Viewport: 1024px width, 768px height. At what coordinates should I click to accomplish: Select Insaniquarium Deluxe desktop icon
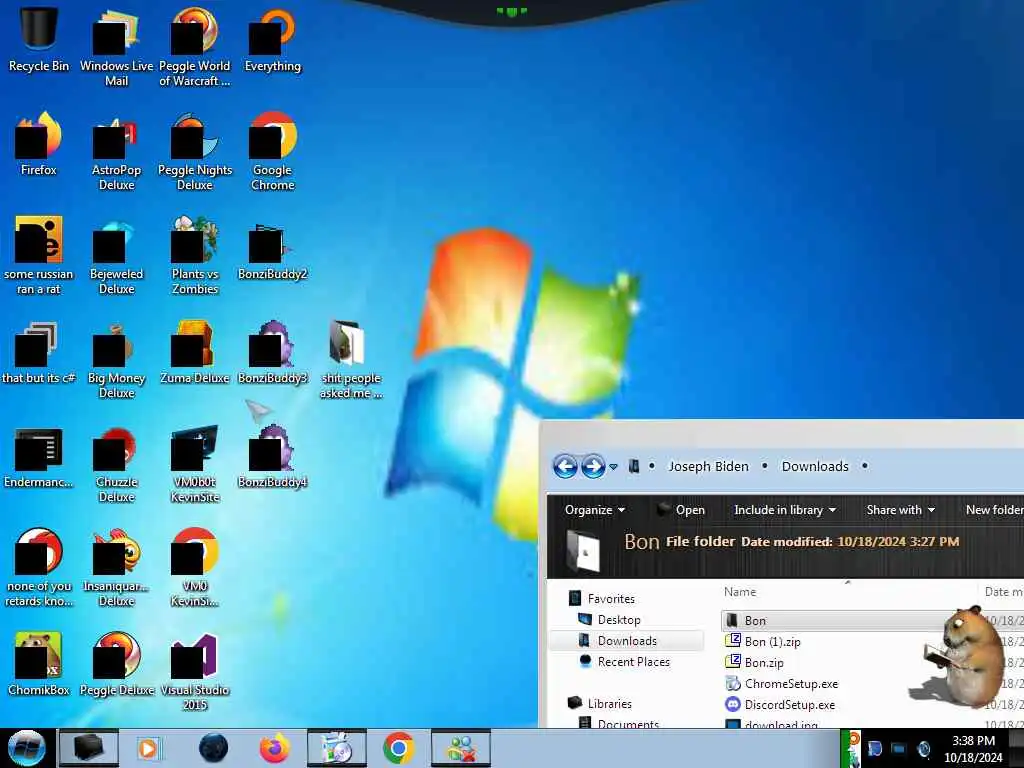(x=116, y=568)
